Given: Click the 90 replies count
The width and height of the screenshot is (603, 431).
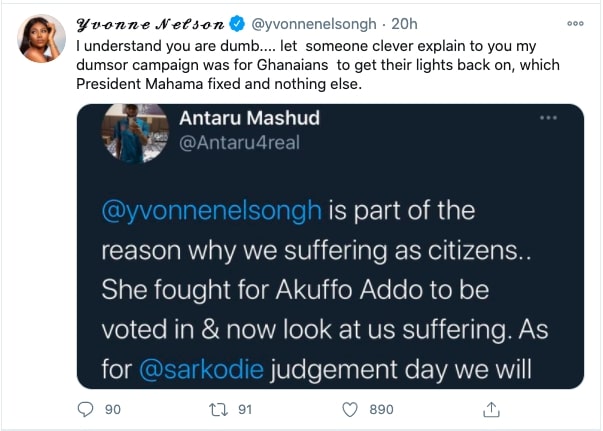Looking at the screenshot, I should (113, 410).
